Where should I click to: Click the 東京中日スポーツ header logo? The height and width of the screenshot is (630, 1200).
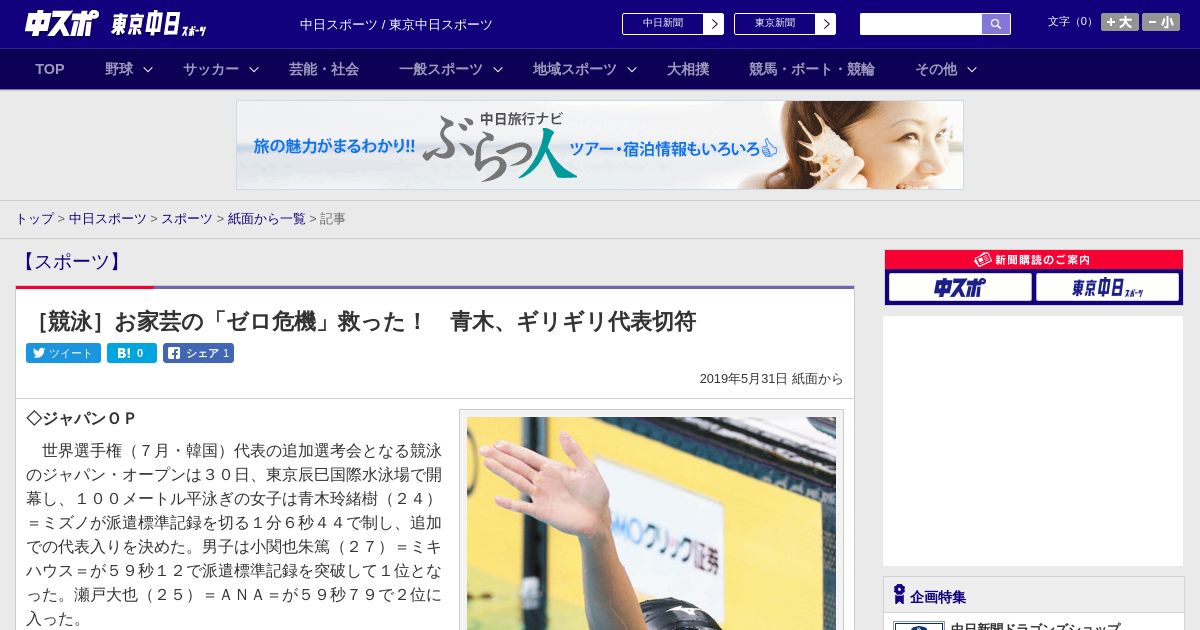point(158,24)
